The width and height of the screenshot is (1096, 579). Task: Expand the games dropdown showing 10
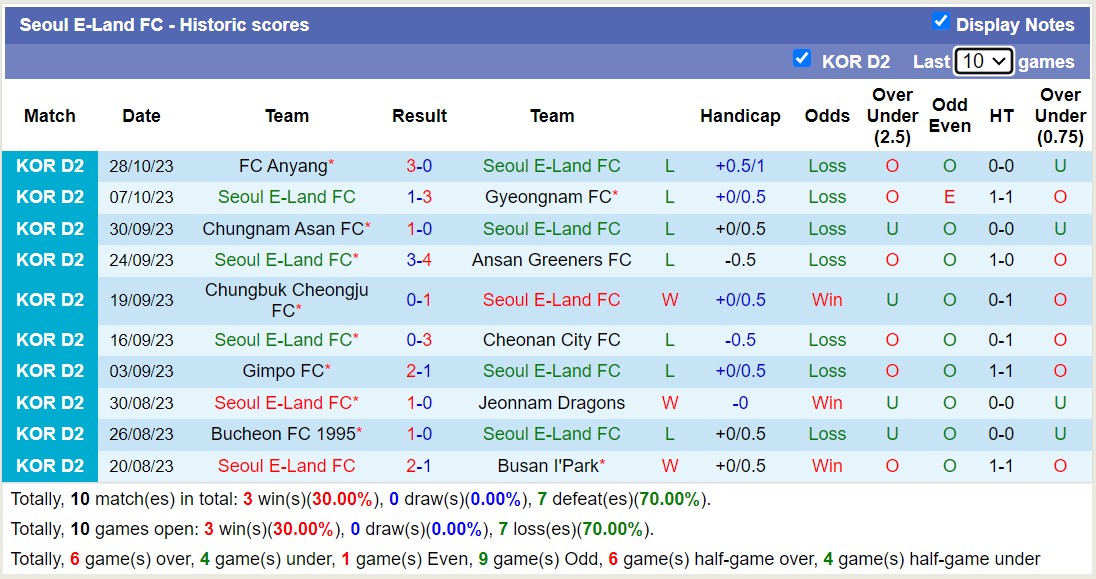coord(984,61)
